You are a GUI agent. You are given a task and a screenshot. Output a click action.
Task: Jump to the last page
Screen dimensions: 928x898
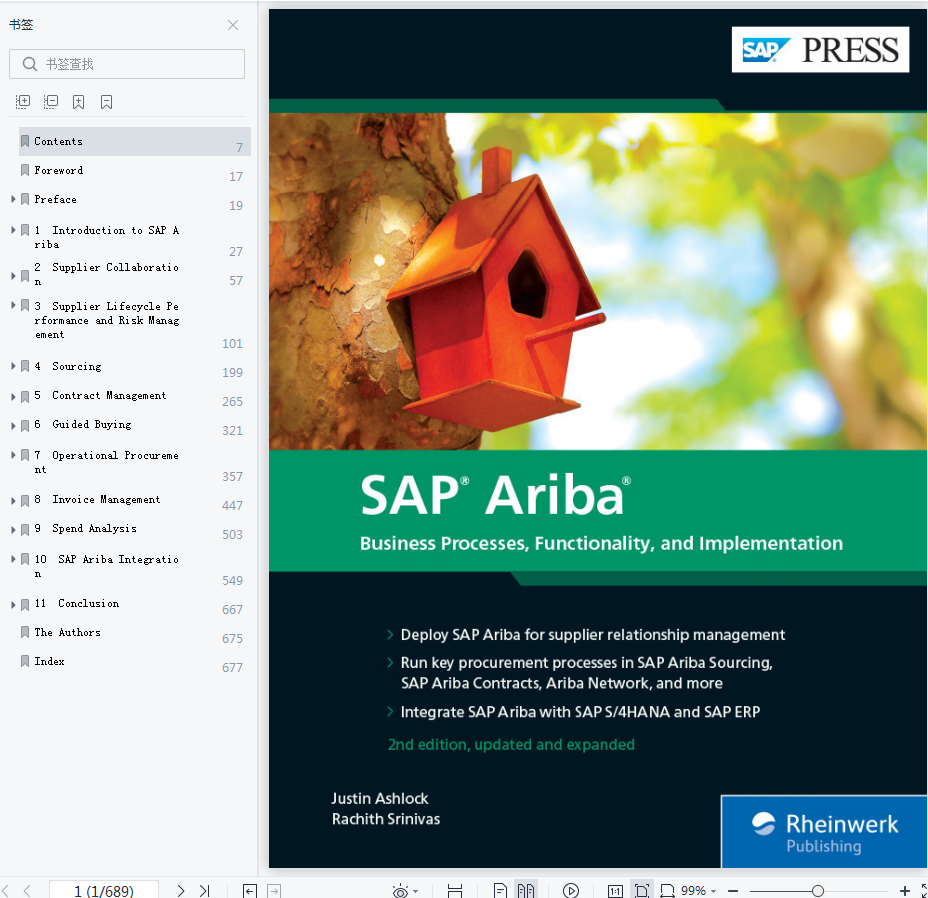205,890
